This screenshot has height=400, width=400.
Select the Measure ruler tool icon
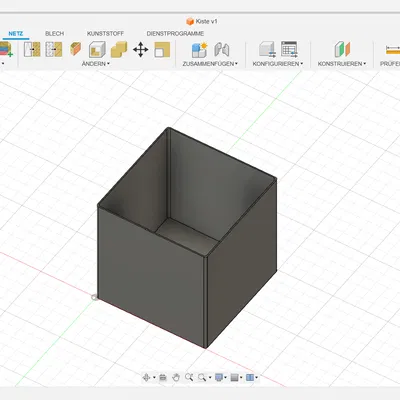pos(393,50)
